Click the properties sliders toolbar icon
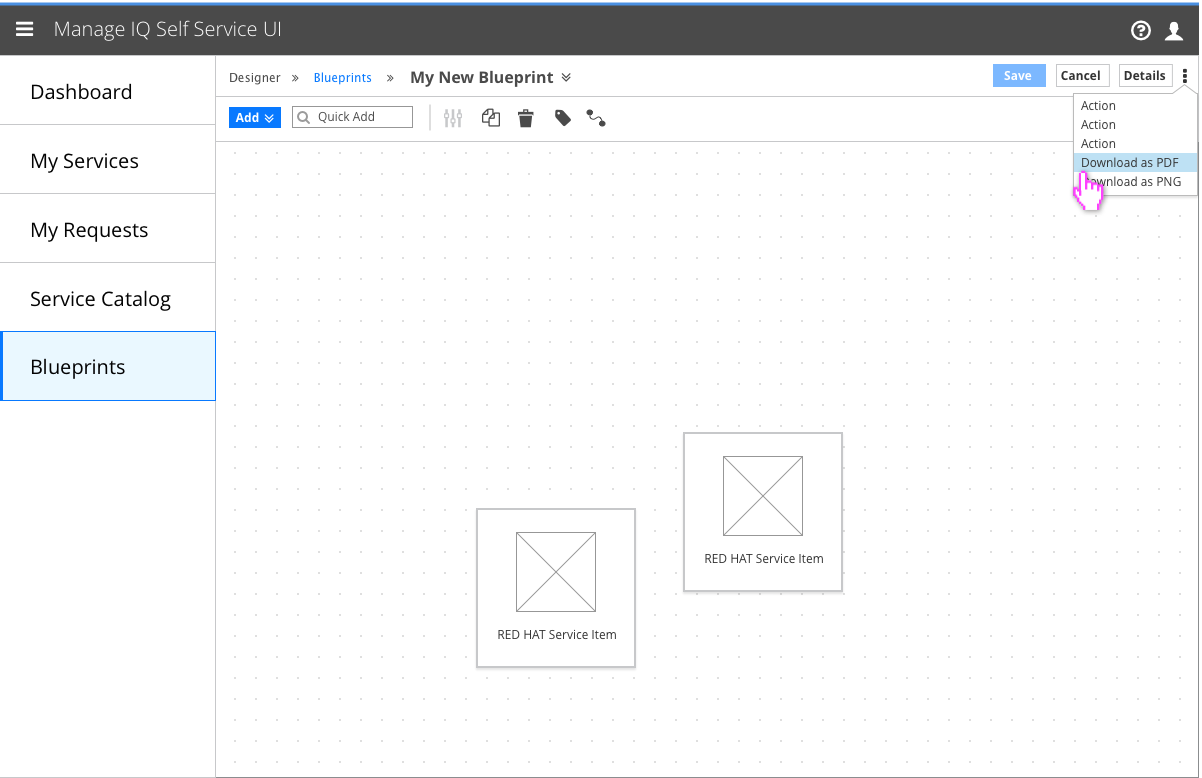 452,117
